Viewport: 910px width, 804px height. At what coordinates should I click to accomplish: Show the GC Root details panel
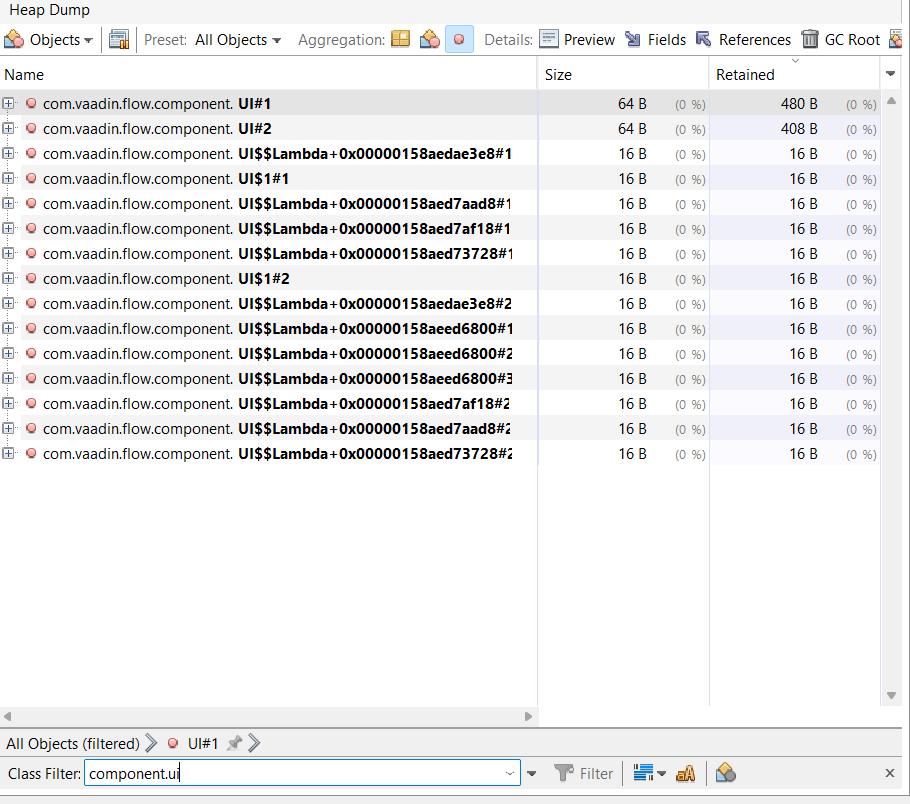tap(840, 40)
